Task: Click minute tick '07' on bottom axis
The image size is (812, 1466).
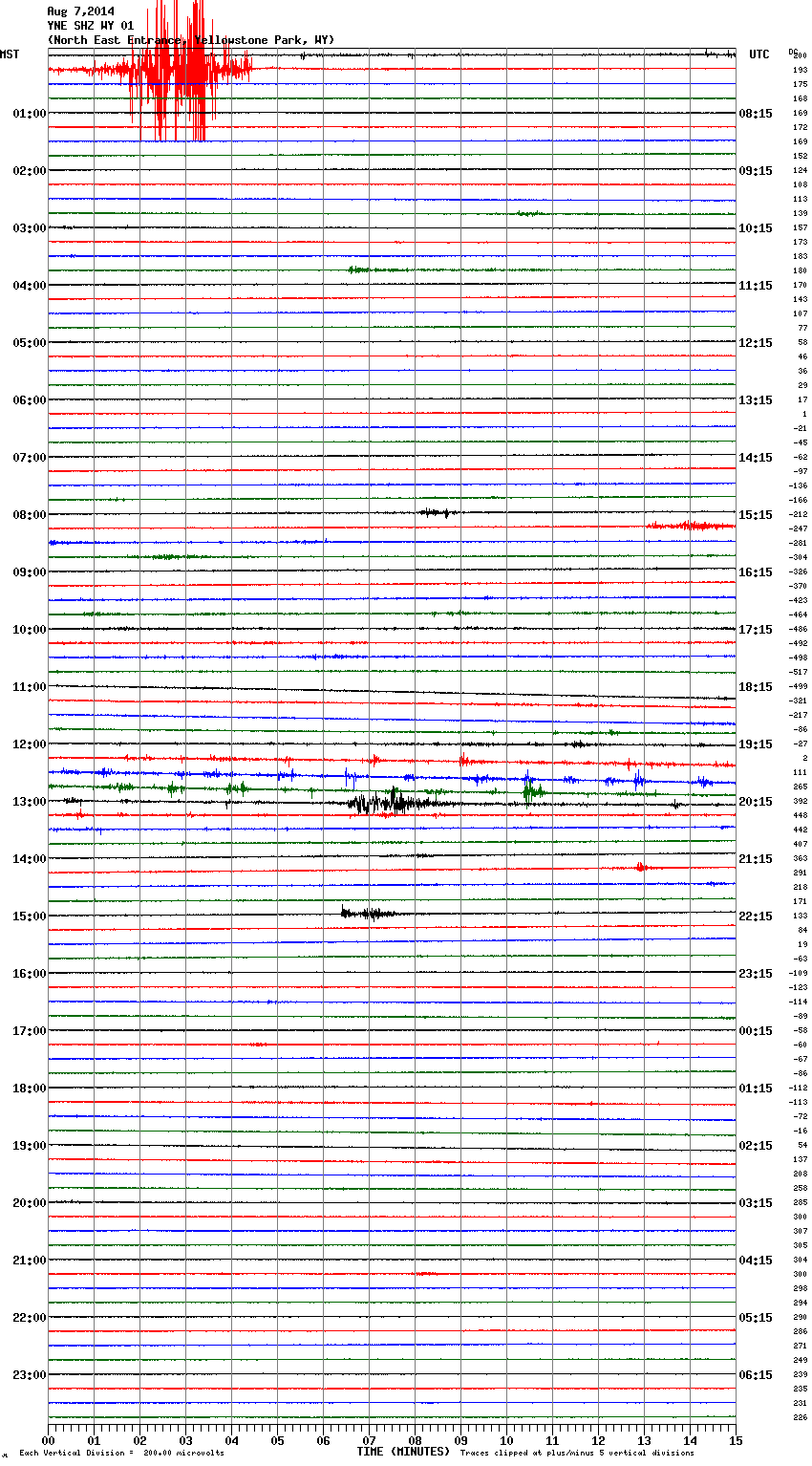Action: 369,1440
